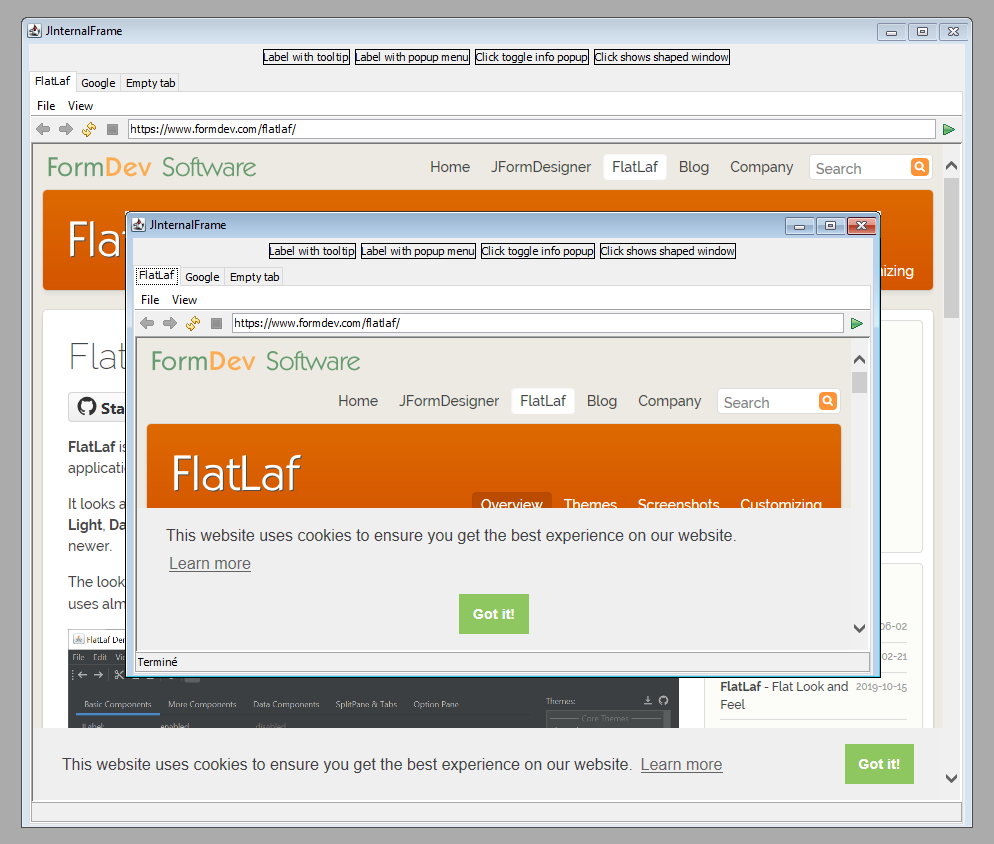Viewport: 994px width, 844px height.
Task: Select FlatLaf tab in inner frame
Action: (x=157, y=275)
